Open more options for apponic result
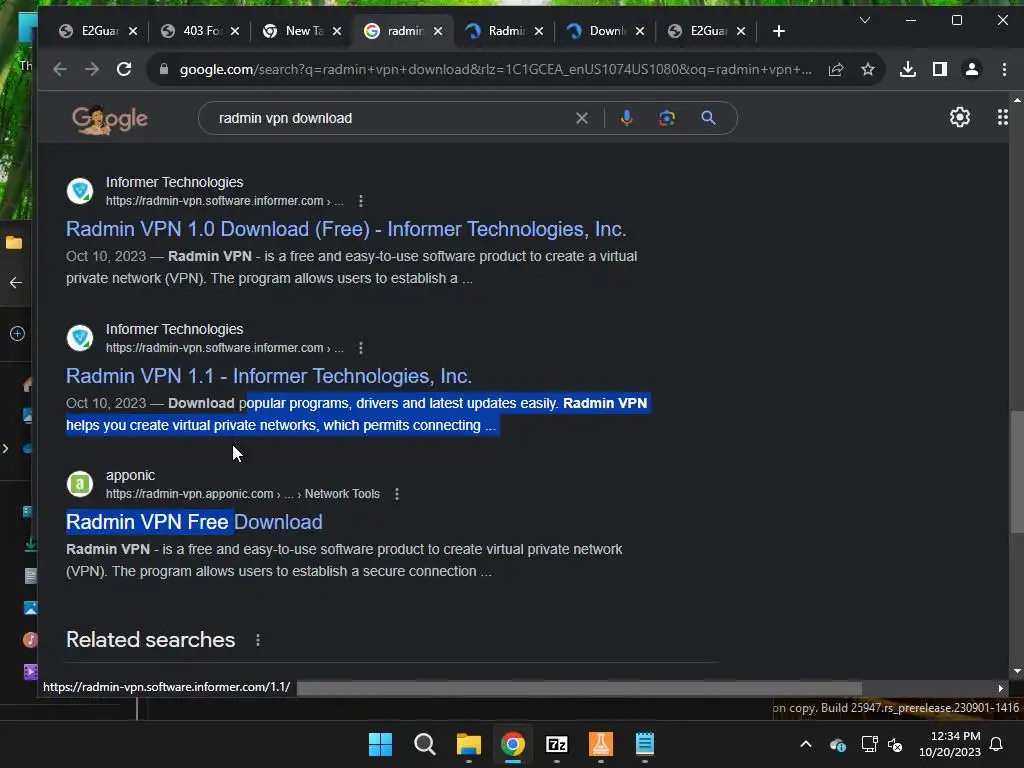The image size is (1024, 768). click(397, 494)
